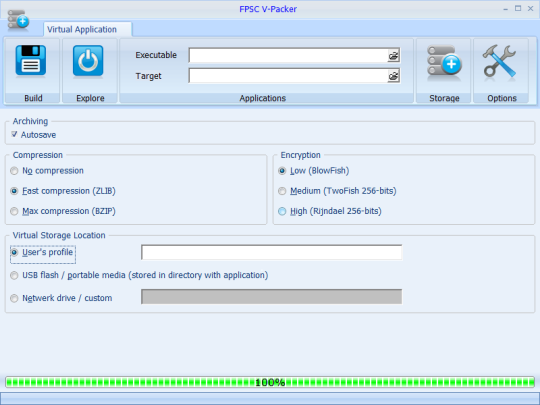Click the Applications group label
The width and height of the screenshot is (540, 405).
(263, 98)
